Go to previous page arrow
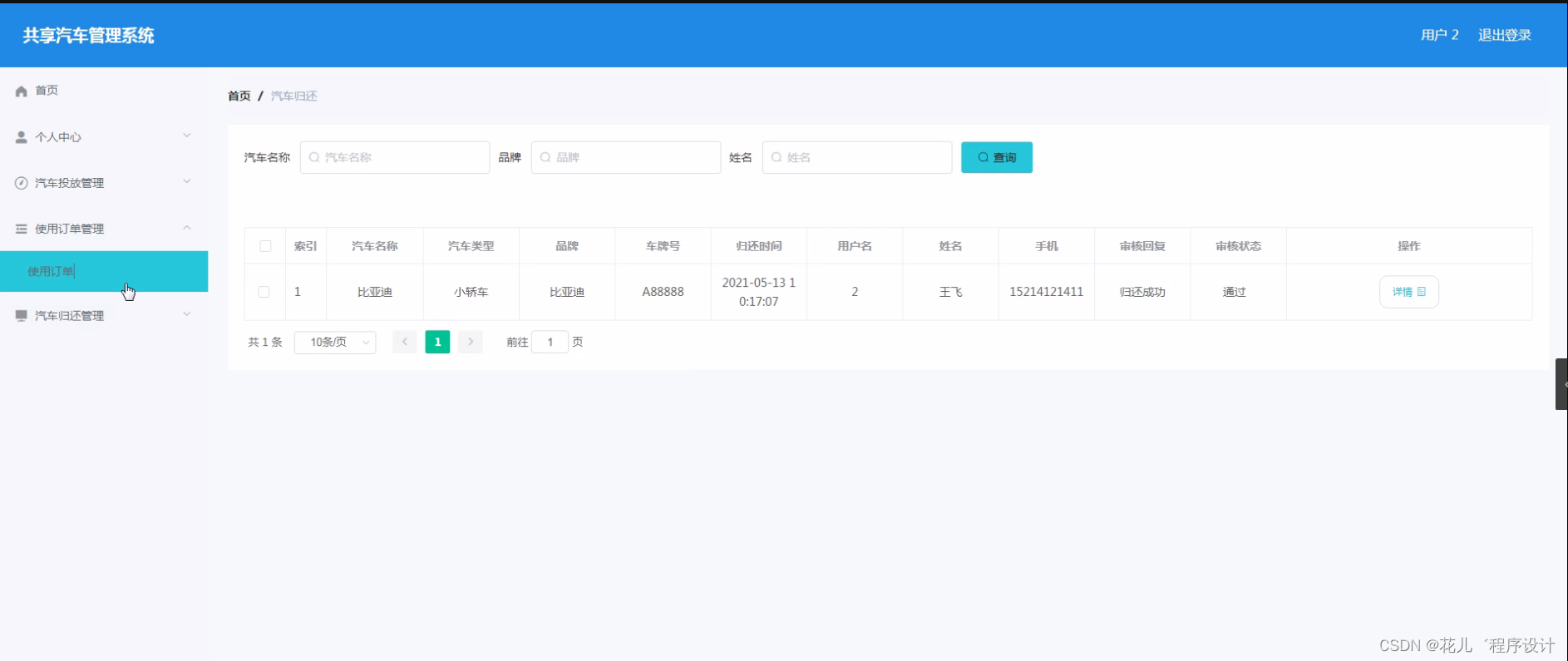Image resolution: width=1568 pixels, height=661 pixels. [405, 342]
